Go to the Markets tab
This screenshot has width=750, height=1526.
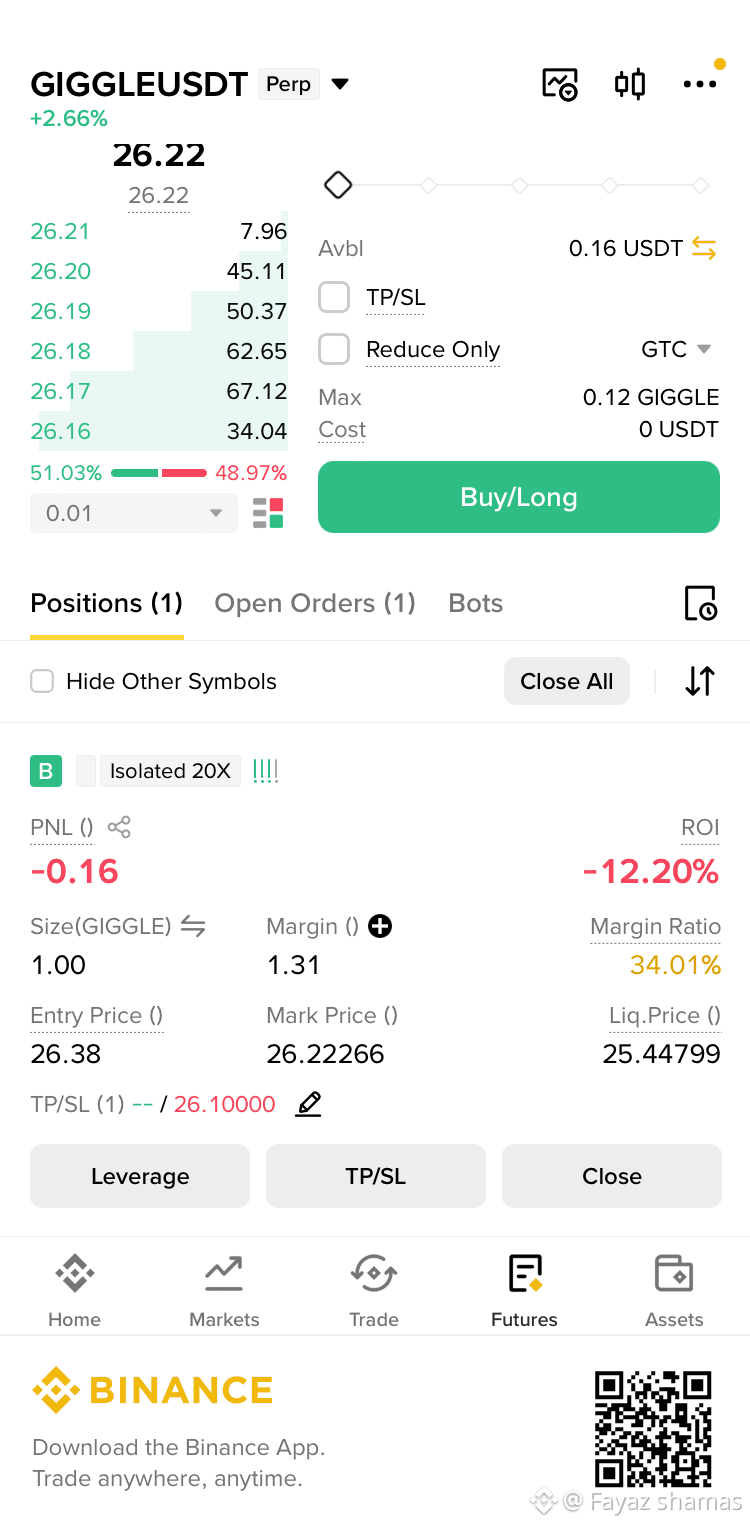224,1291
